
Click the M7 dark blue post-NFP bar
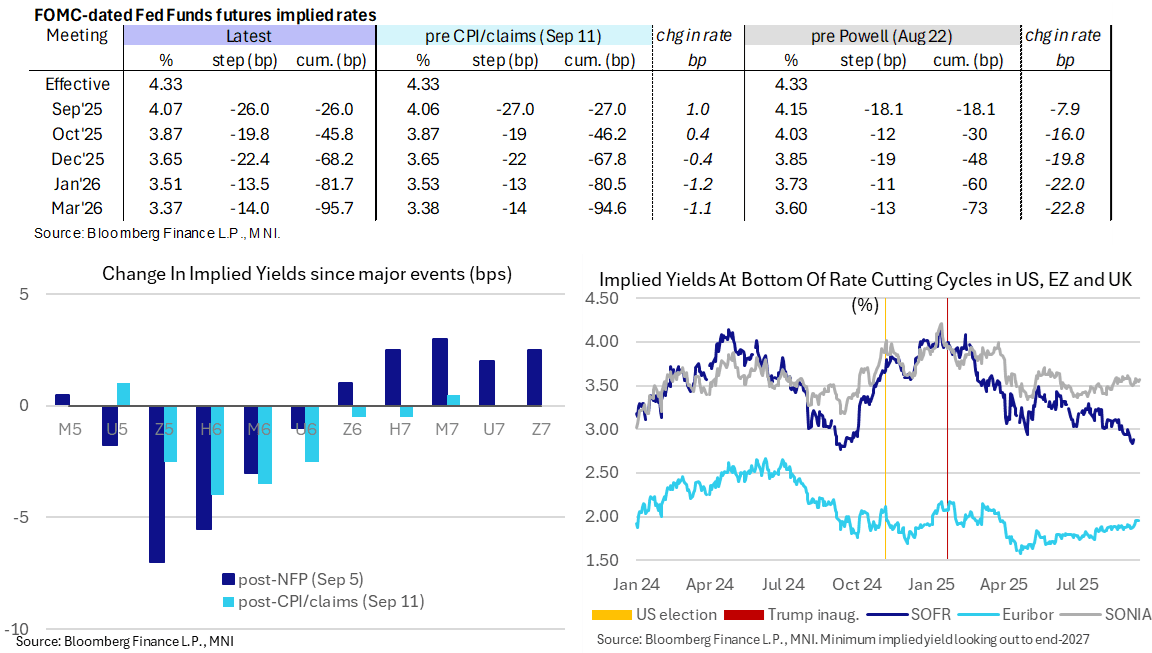pyautogui.click(x=439, y=372)
